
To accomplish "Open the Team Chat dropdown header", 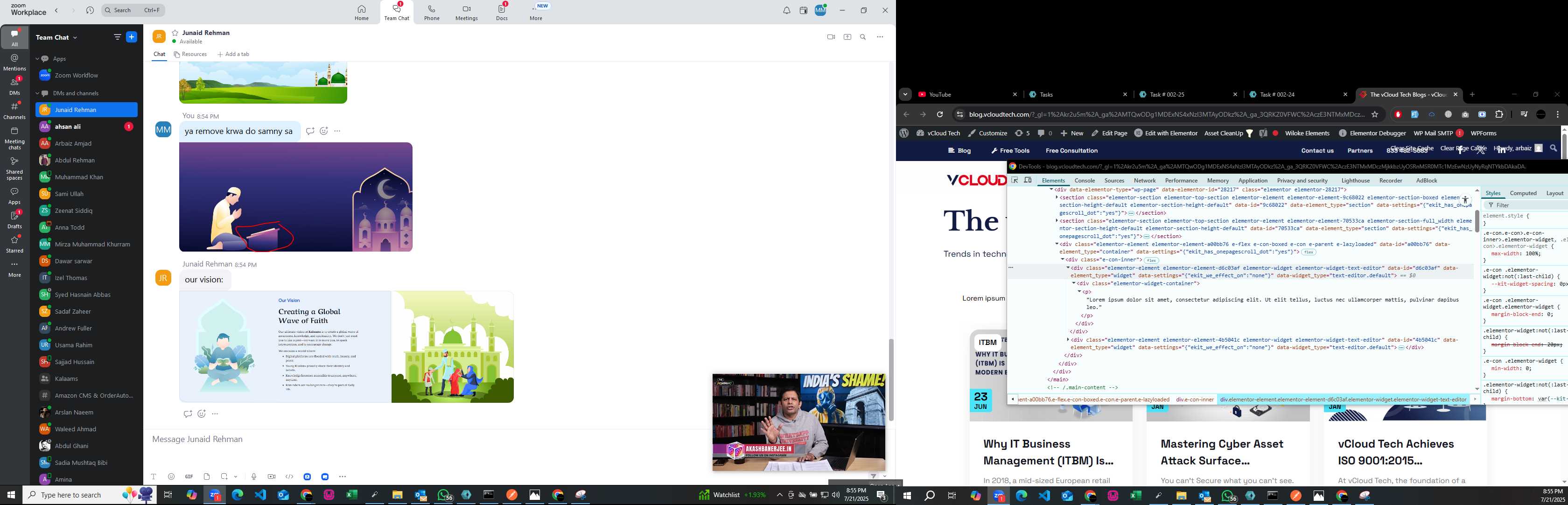I will point(56,38).
